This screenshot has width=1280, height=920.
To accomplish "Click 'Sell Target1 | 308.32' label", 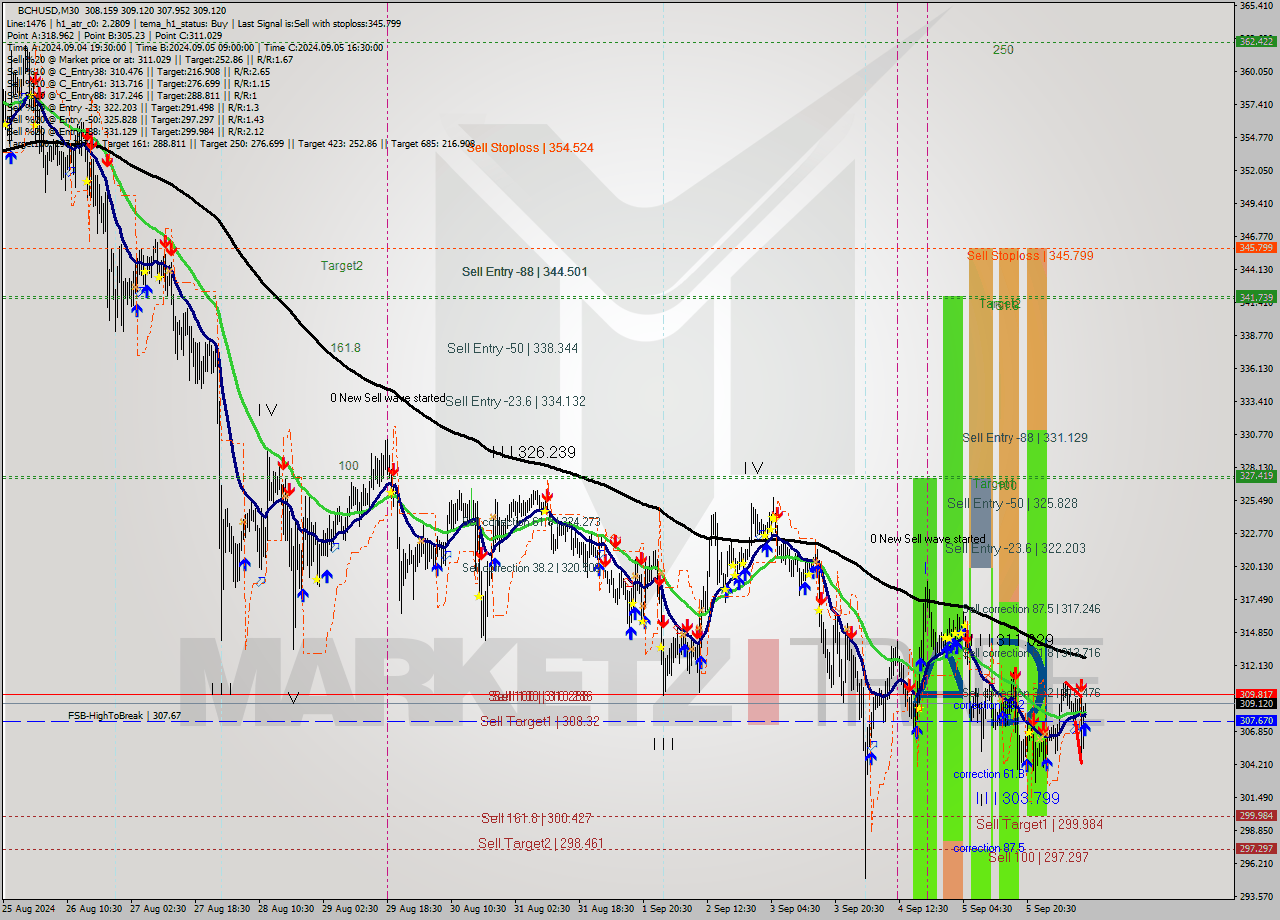I will click(540, 722).
